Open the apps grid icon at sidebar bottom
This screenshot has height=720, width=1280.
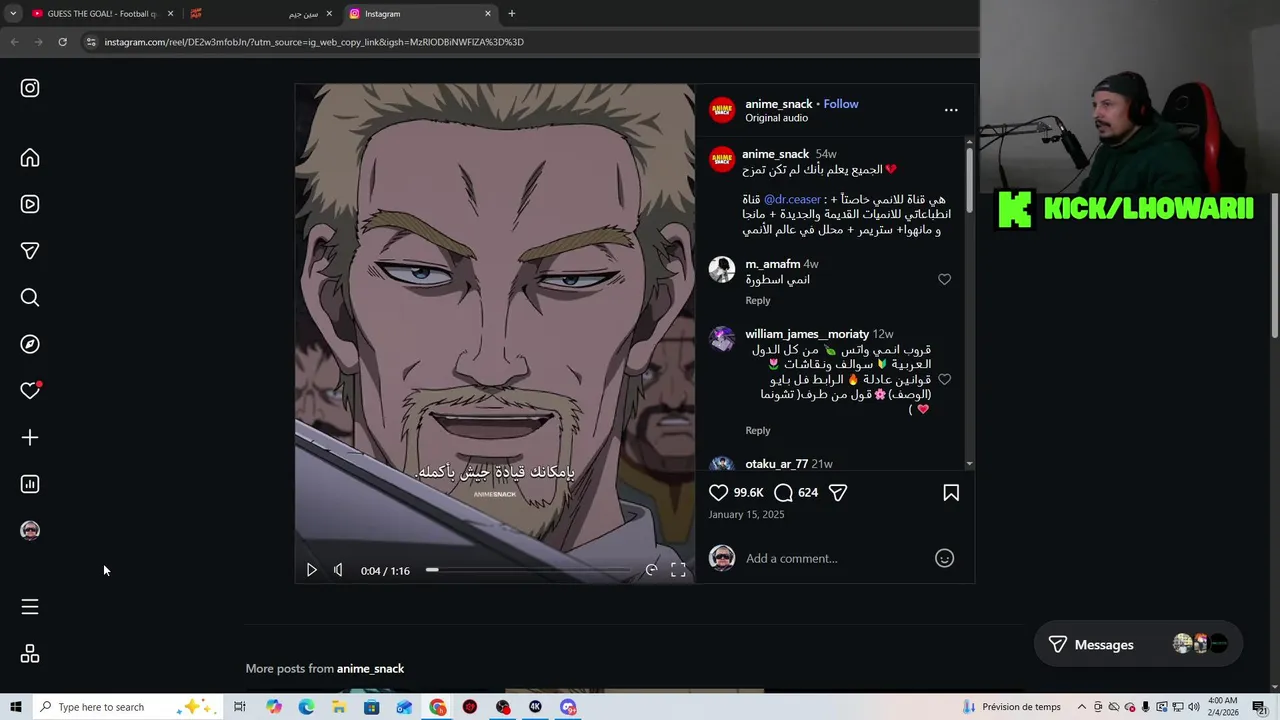[x=30, y=654]
